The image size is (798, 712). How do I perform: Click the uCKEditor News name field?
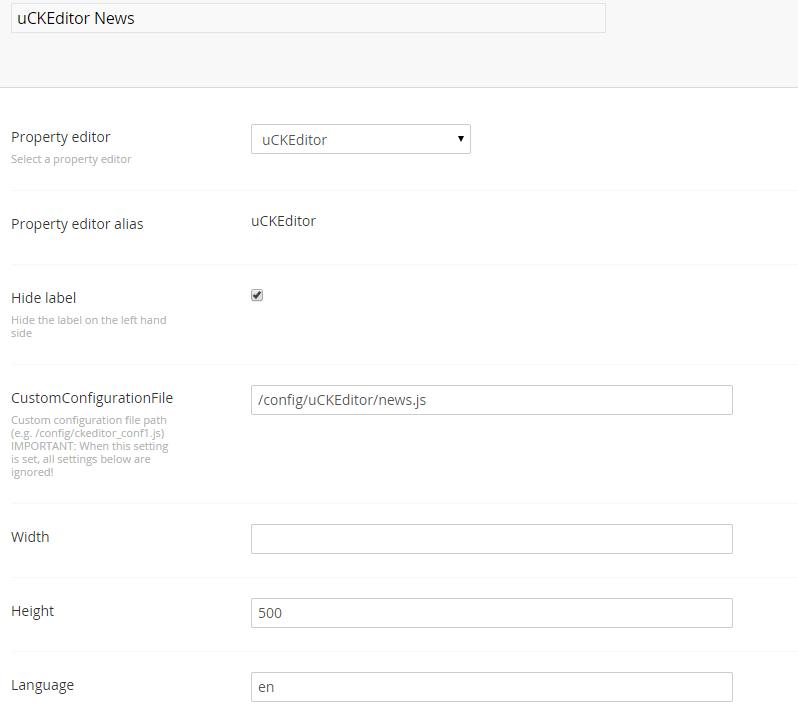(x=308, y=18)
